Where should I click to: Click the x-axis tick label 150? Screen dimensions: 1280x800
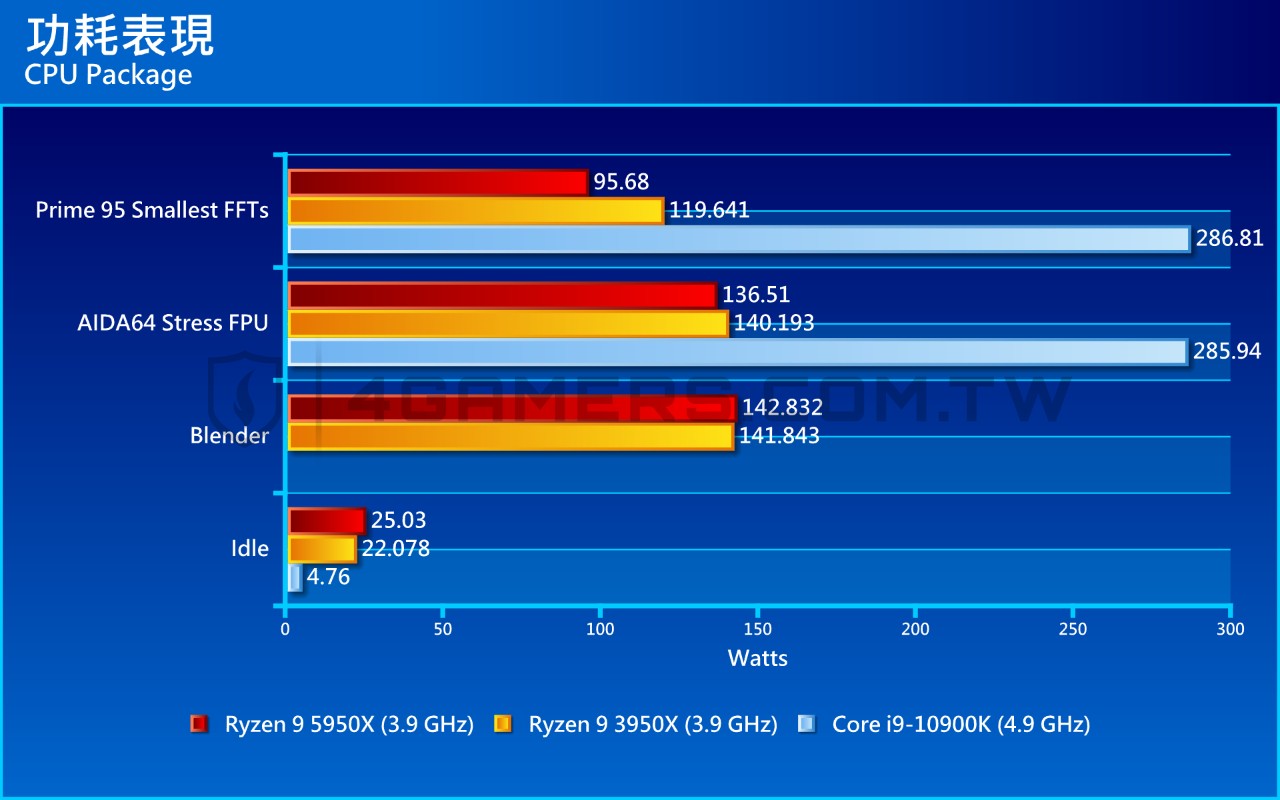[758, 629]
